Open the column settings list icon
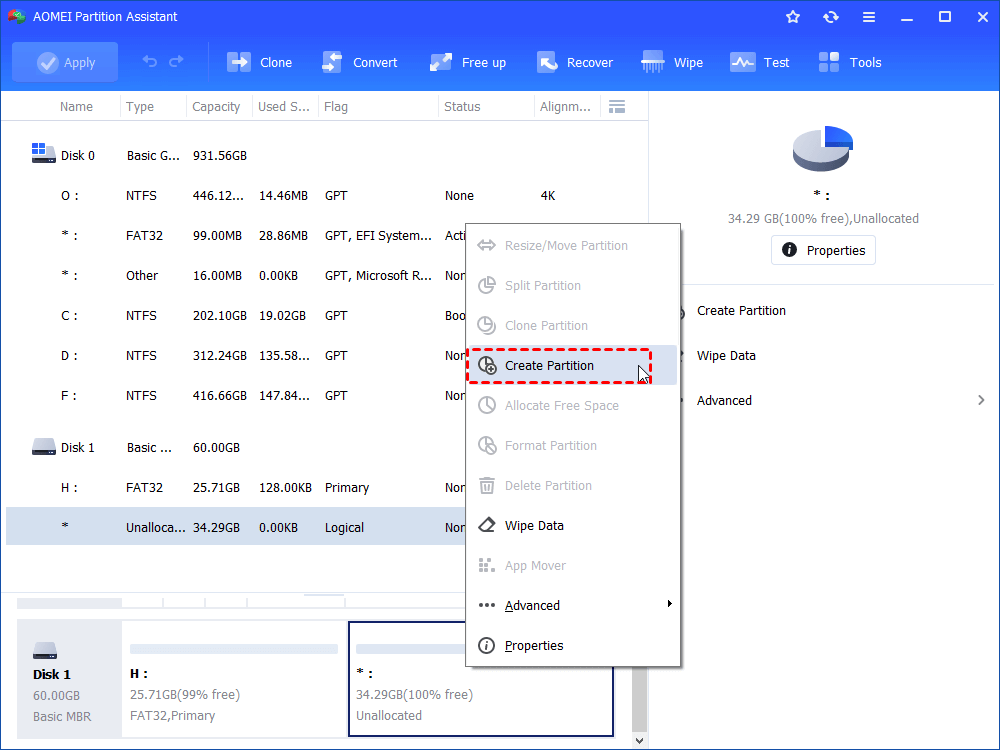 pos(617,106)
